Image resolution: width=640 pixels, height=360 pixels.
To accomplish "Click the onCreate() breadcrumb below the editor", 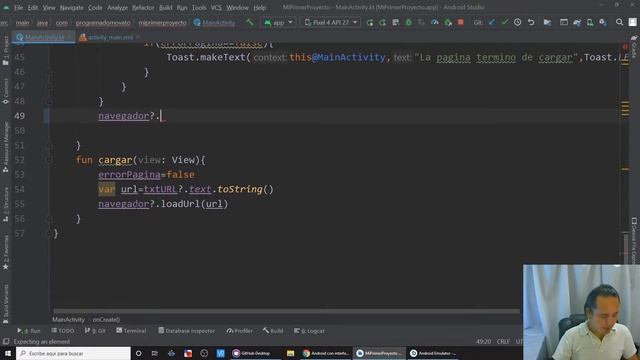I will (x=106, y=320).
